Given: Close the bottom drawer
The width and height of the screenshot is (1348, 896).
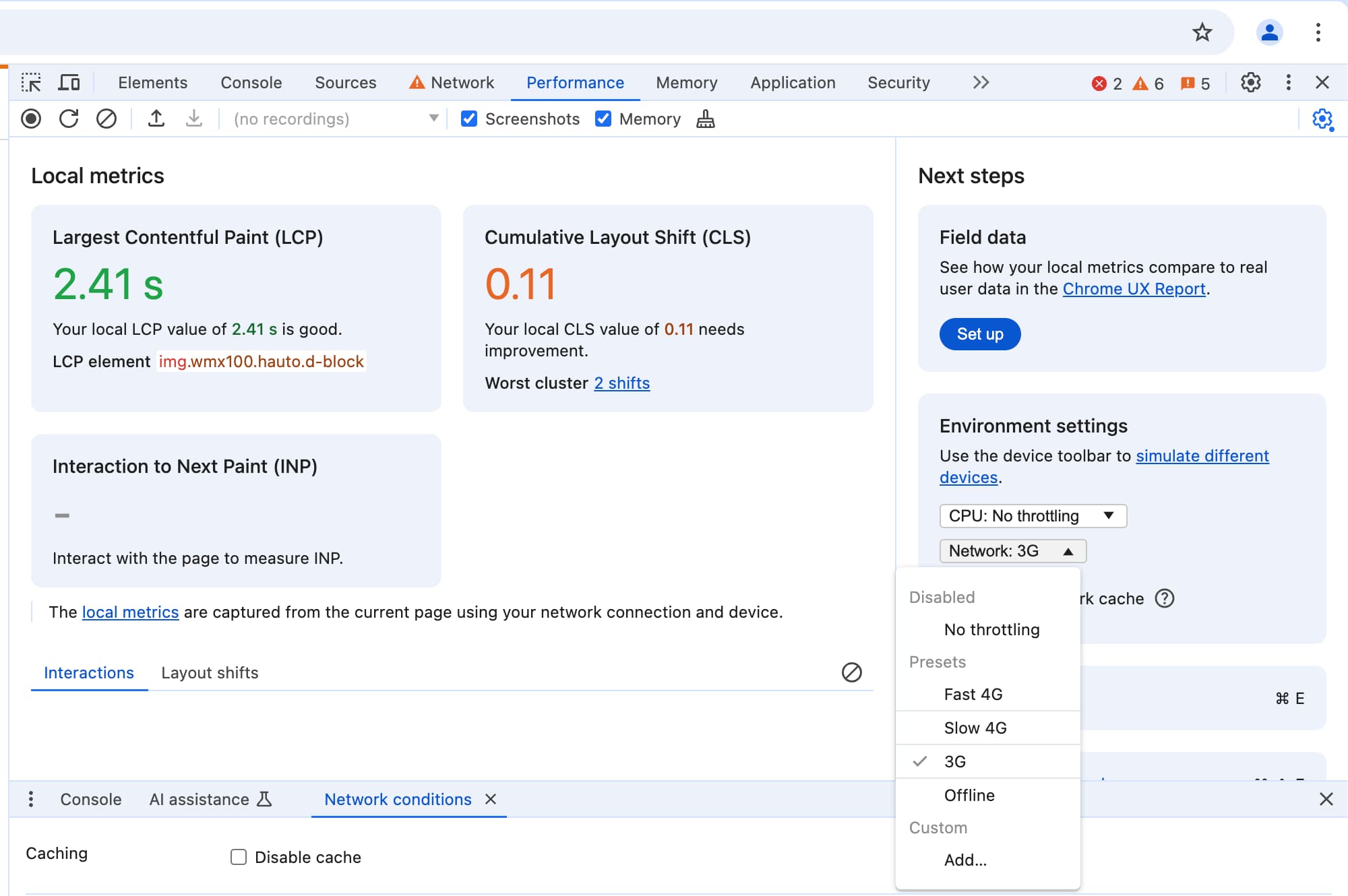Looking at the screenshot, I should pyautogui.click(x=1326, y=799).
